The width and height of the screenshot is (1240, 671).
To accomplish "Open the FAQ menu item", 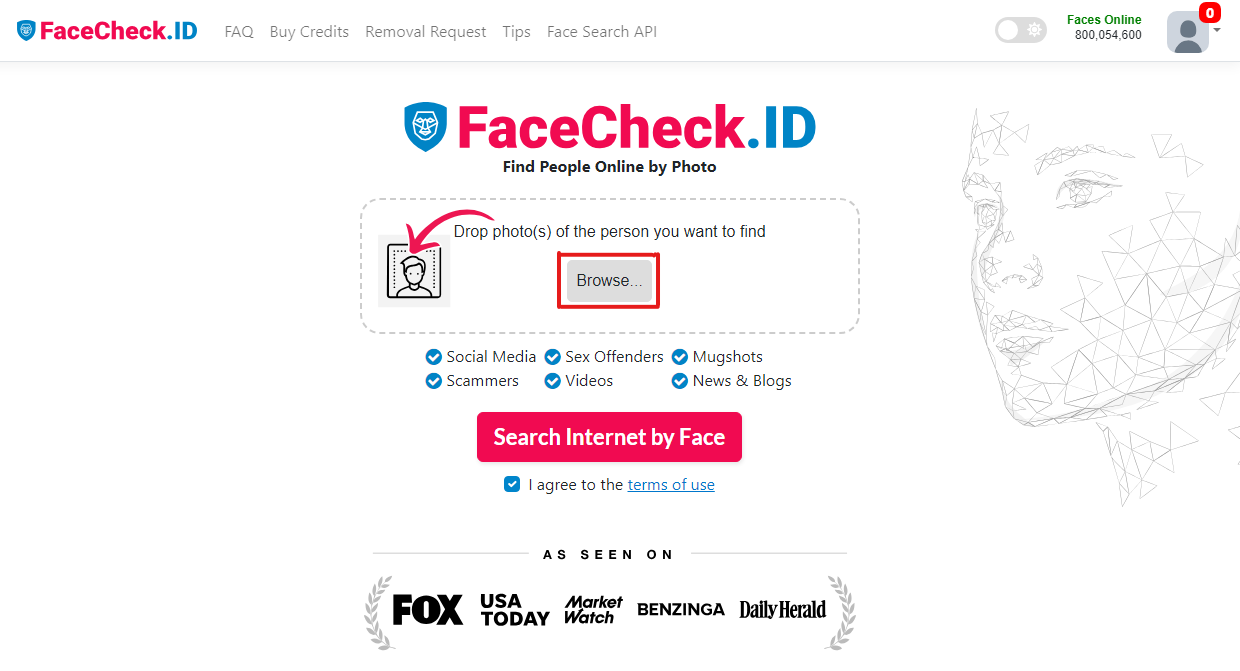I will [x=239, y=32].
